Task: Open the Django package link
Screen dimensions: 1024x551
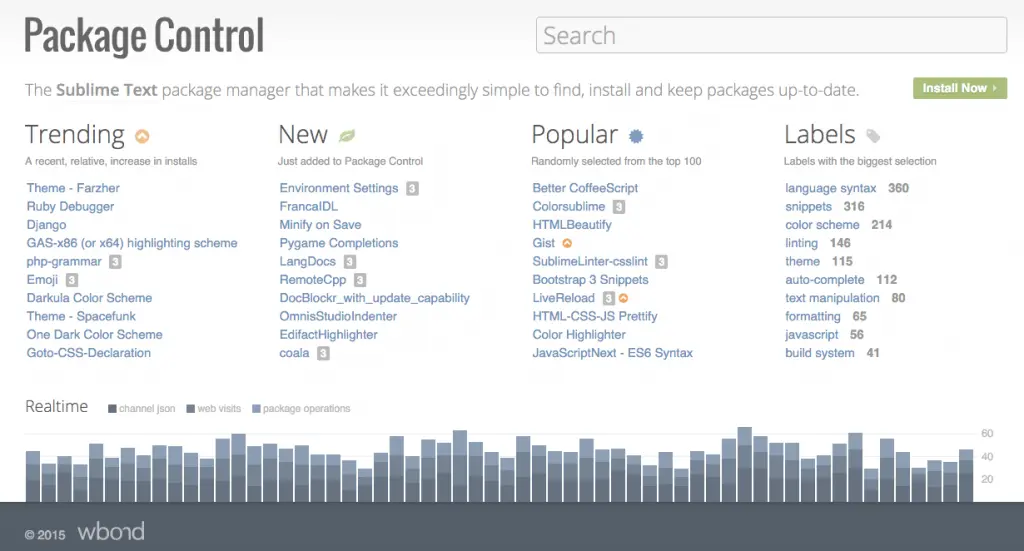Action: pyautogui.click(x=46, y=225)
